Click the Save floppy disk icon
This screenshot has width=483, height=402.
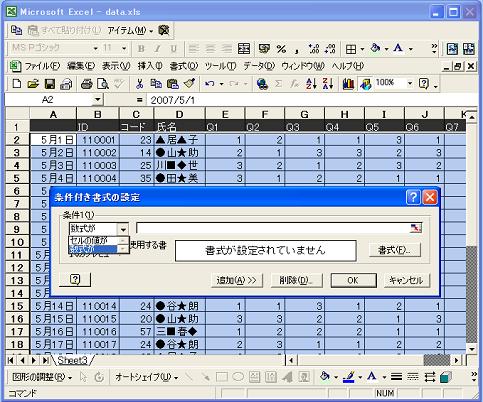(50, 83)
